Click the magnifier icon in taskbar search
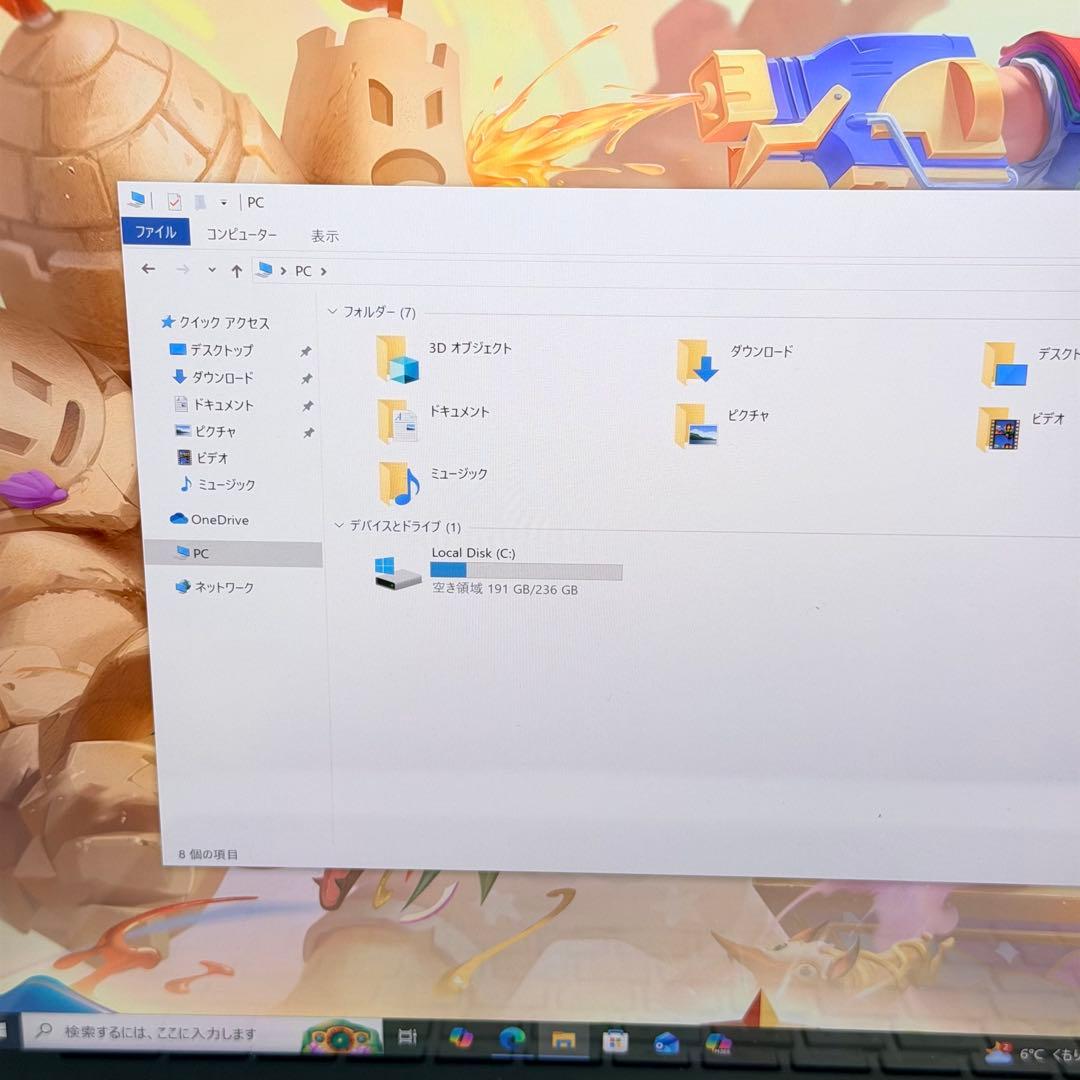The image size is (1080, 1080). [x=44, y=1030]
